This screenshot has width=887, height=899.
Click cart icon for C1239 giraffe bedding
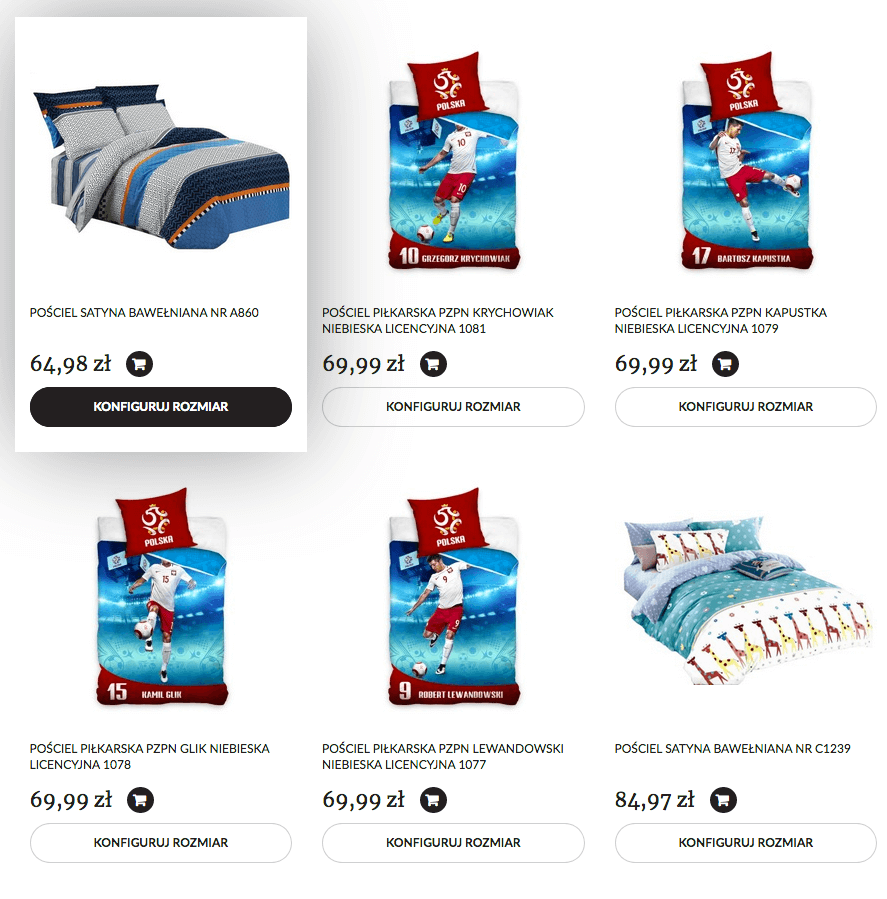(723, 800)
